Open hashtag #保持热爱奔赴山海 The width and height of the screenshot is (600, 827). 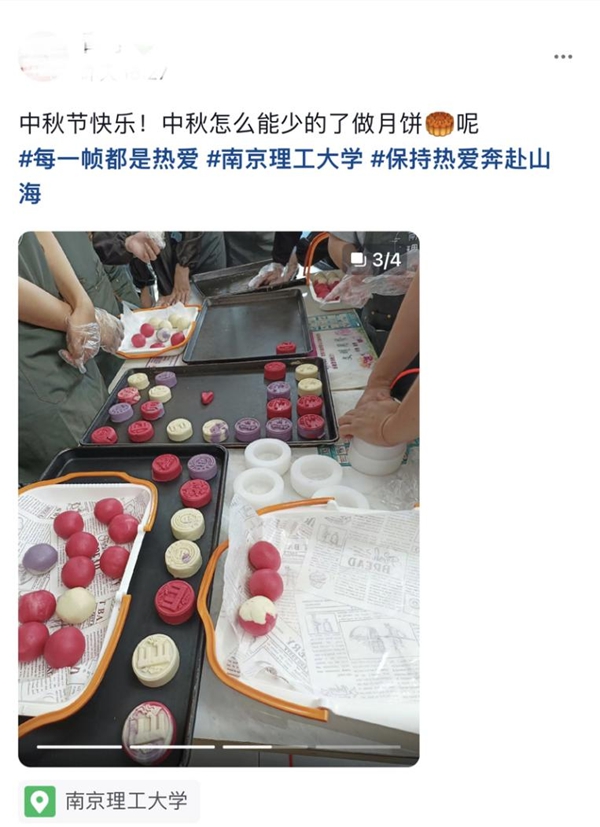click(x=285, y=176)
